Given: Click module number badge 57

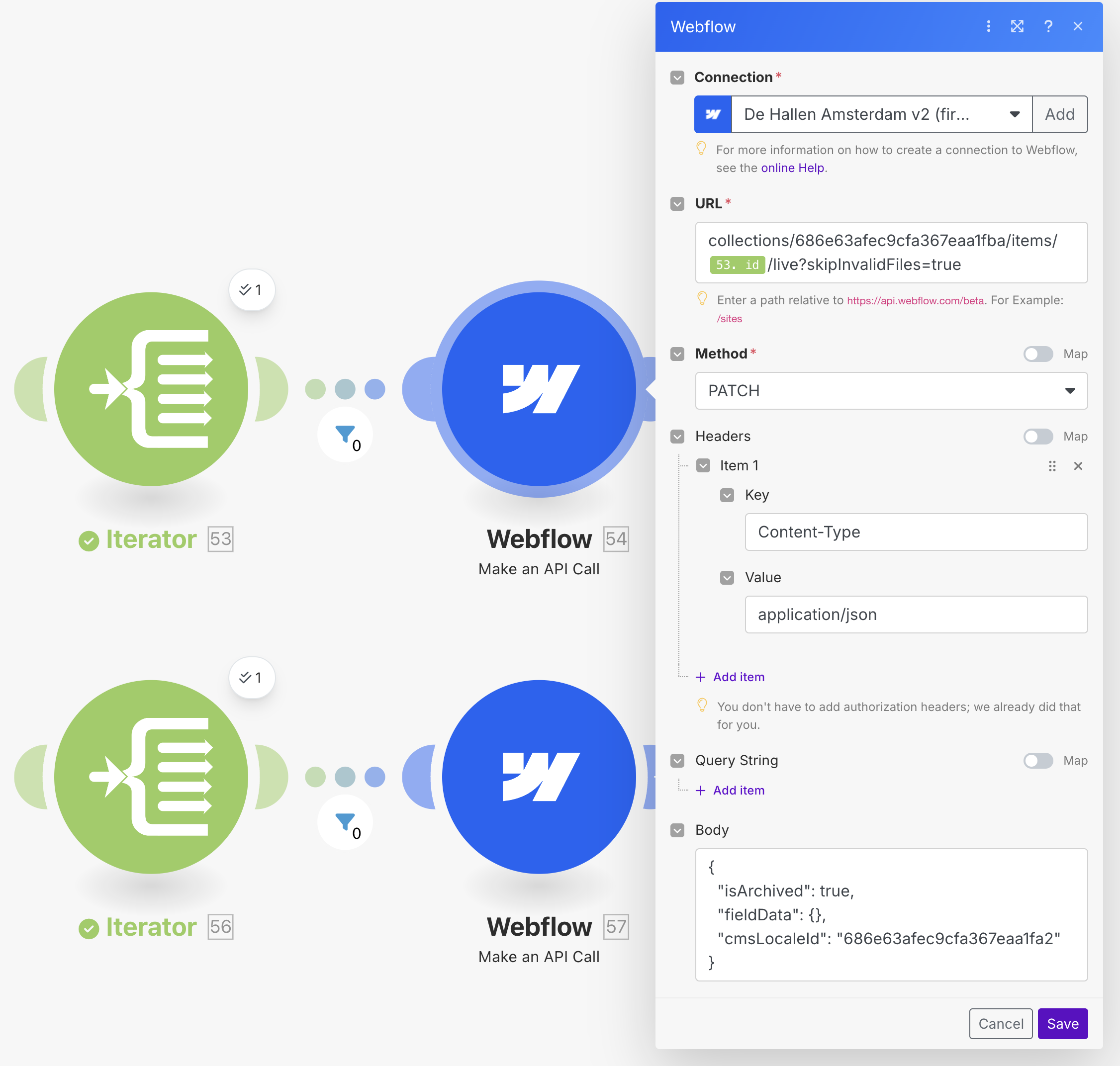Looking at the screenshot, I should (x=616, y=927).
